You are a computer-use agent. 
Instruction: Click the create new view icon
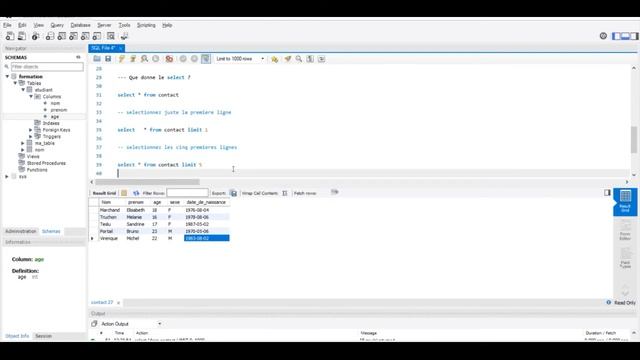click(73, 36)
